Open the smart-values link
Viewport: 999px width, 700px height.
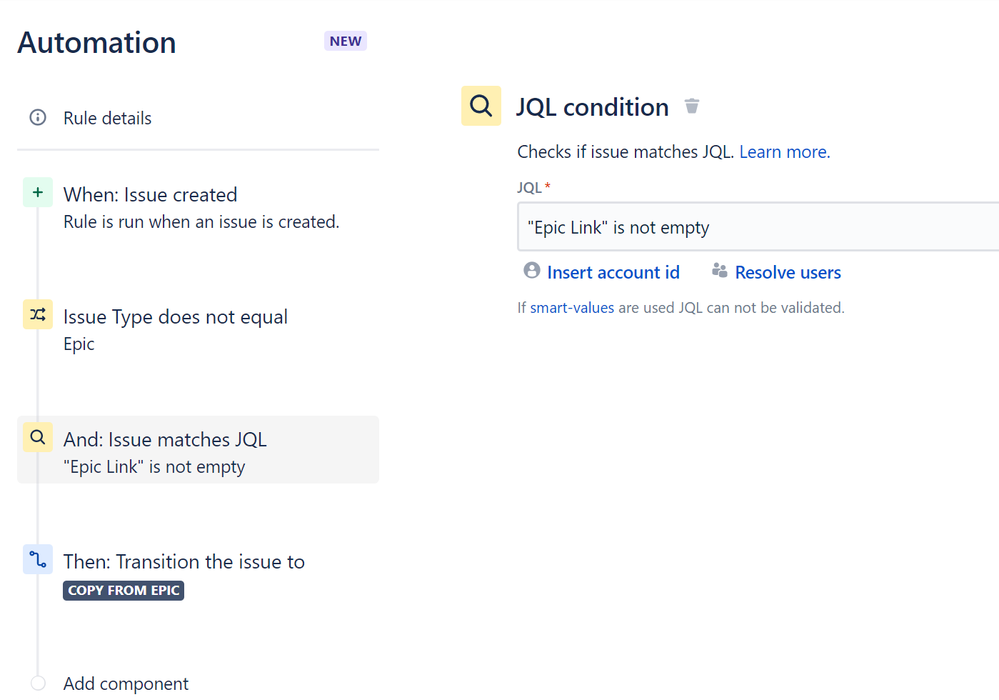tap(572, 308)
